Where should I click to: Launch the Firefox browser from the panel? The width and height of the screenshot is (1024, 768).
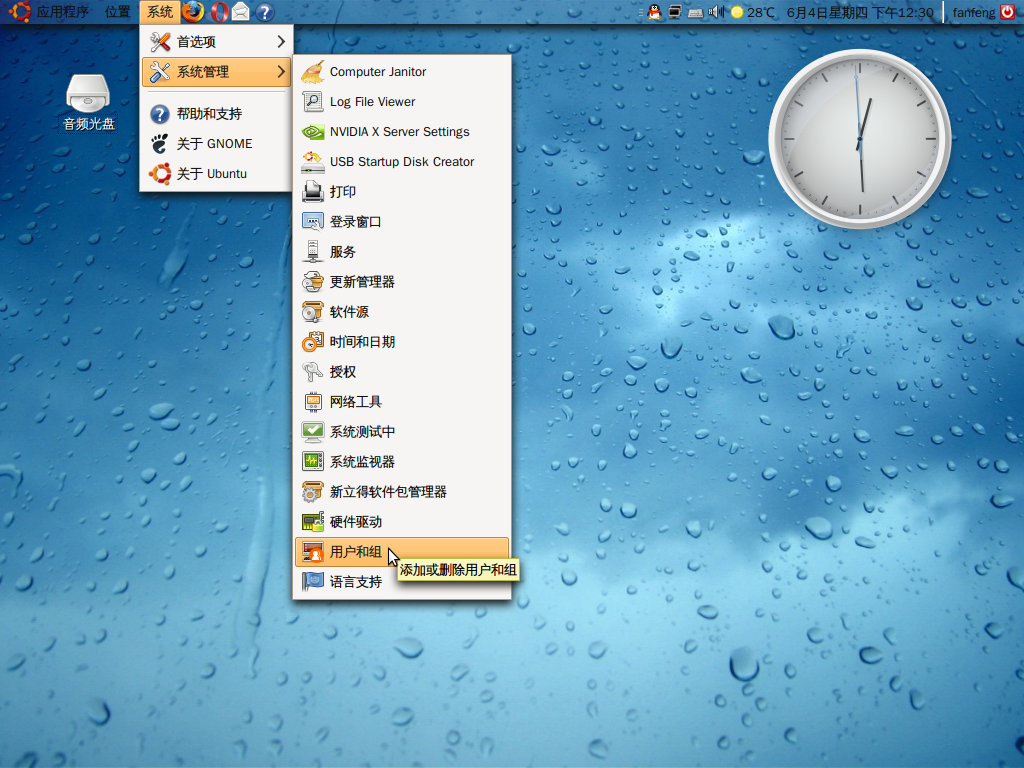[x=193, y=12]
